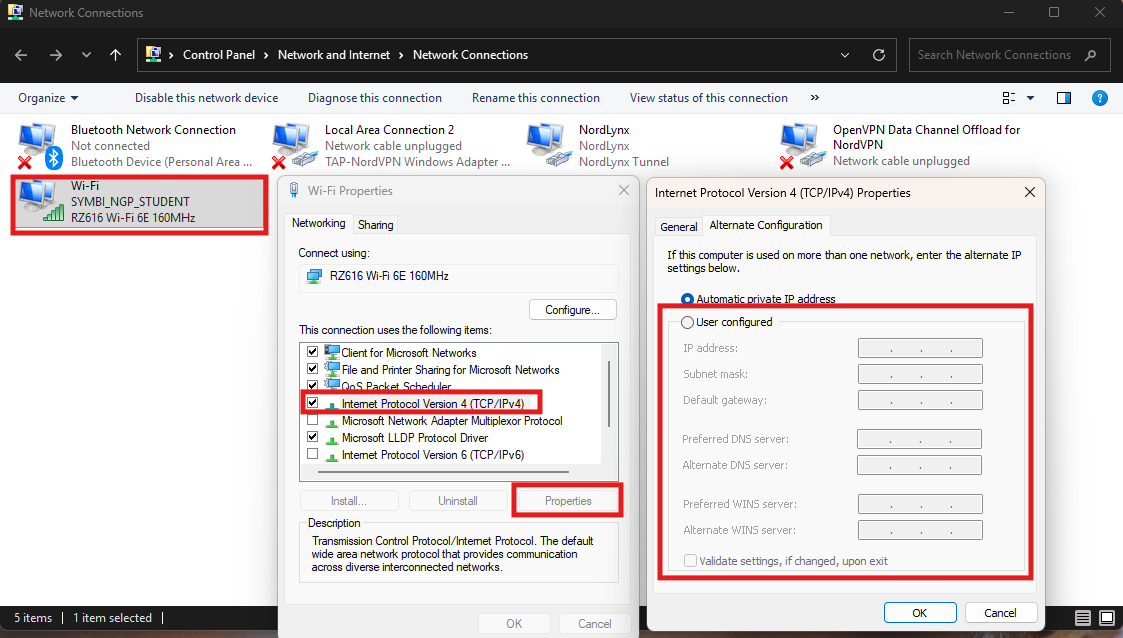
Task: Open the view options dropdown arrow
Action: 1031,98
